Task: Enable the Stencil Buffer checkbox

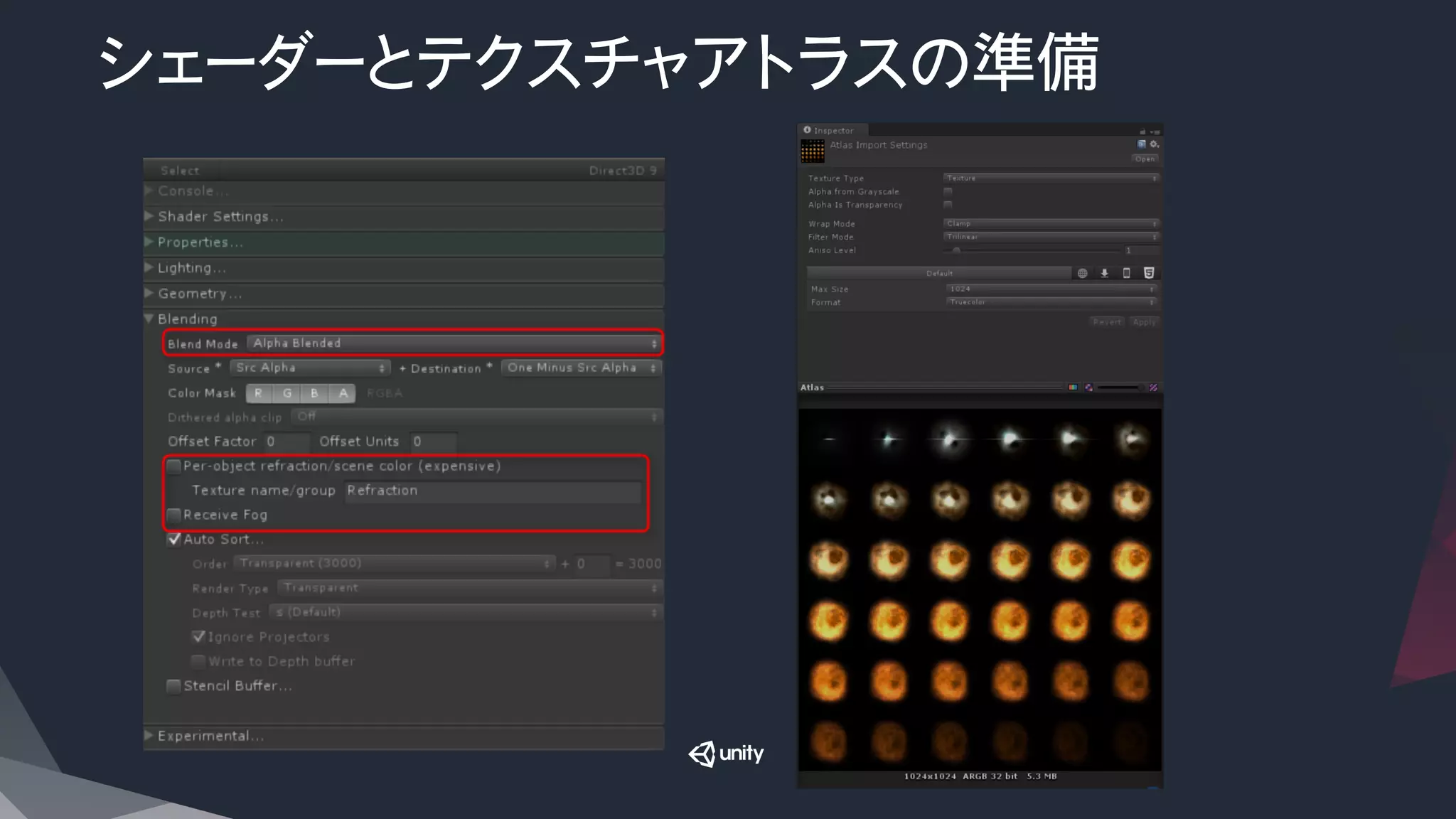Action: tap(173, 686)
